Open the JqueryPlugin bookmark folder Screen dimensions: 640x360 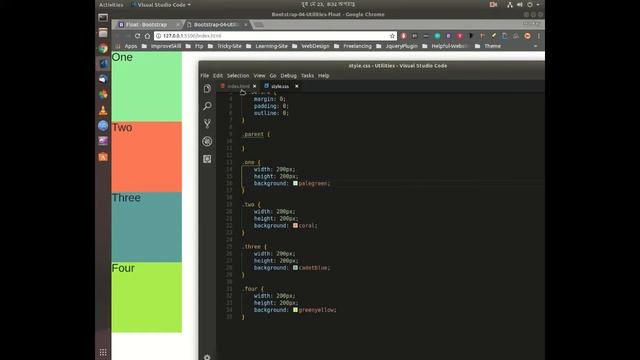pos(397,46)
